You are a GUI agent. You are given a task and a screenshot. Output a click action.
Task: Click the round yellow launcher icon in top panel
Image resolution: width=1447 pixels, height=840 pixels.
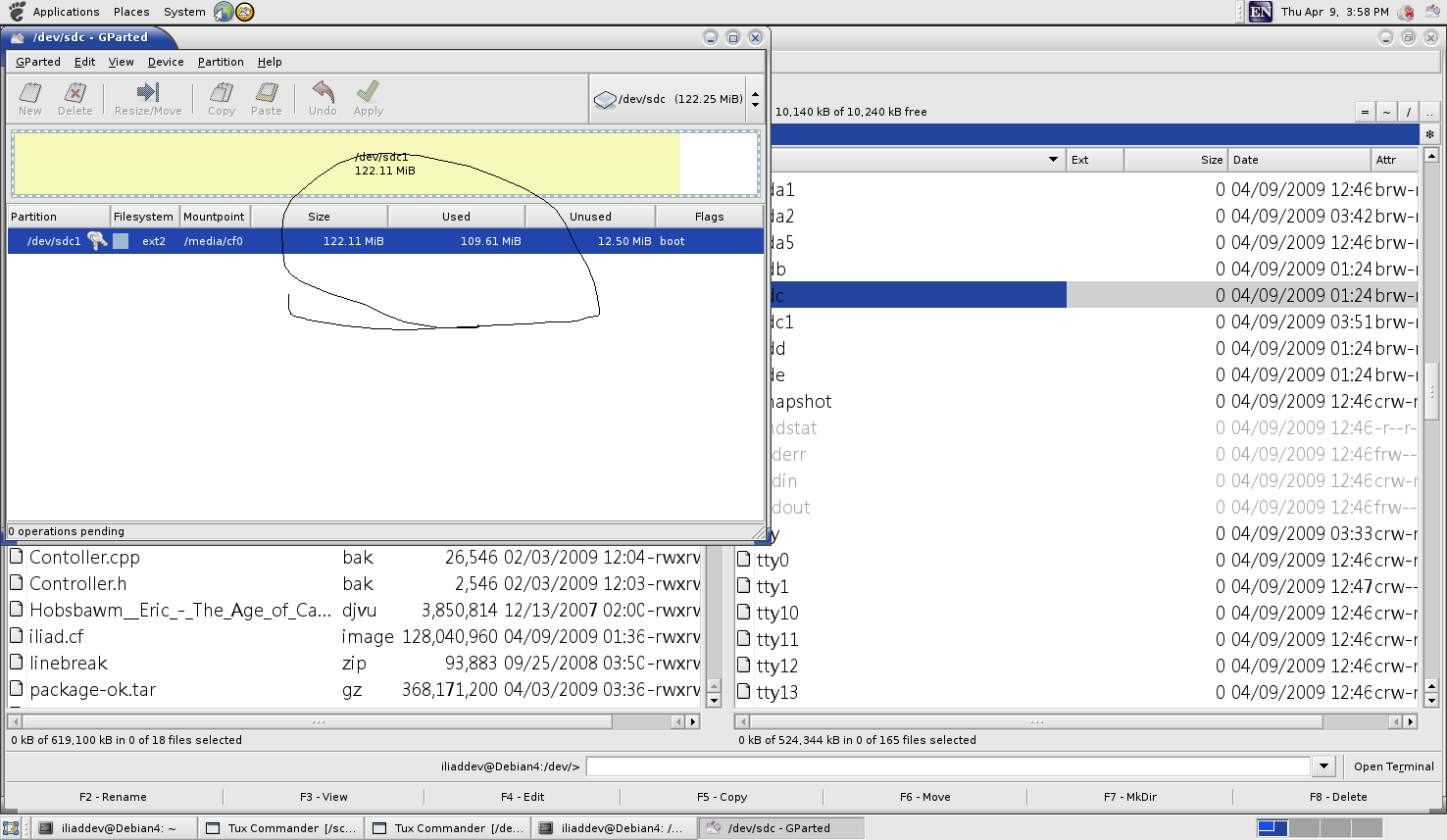pos(245,12)
